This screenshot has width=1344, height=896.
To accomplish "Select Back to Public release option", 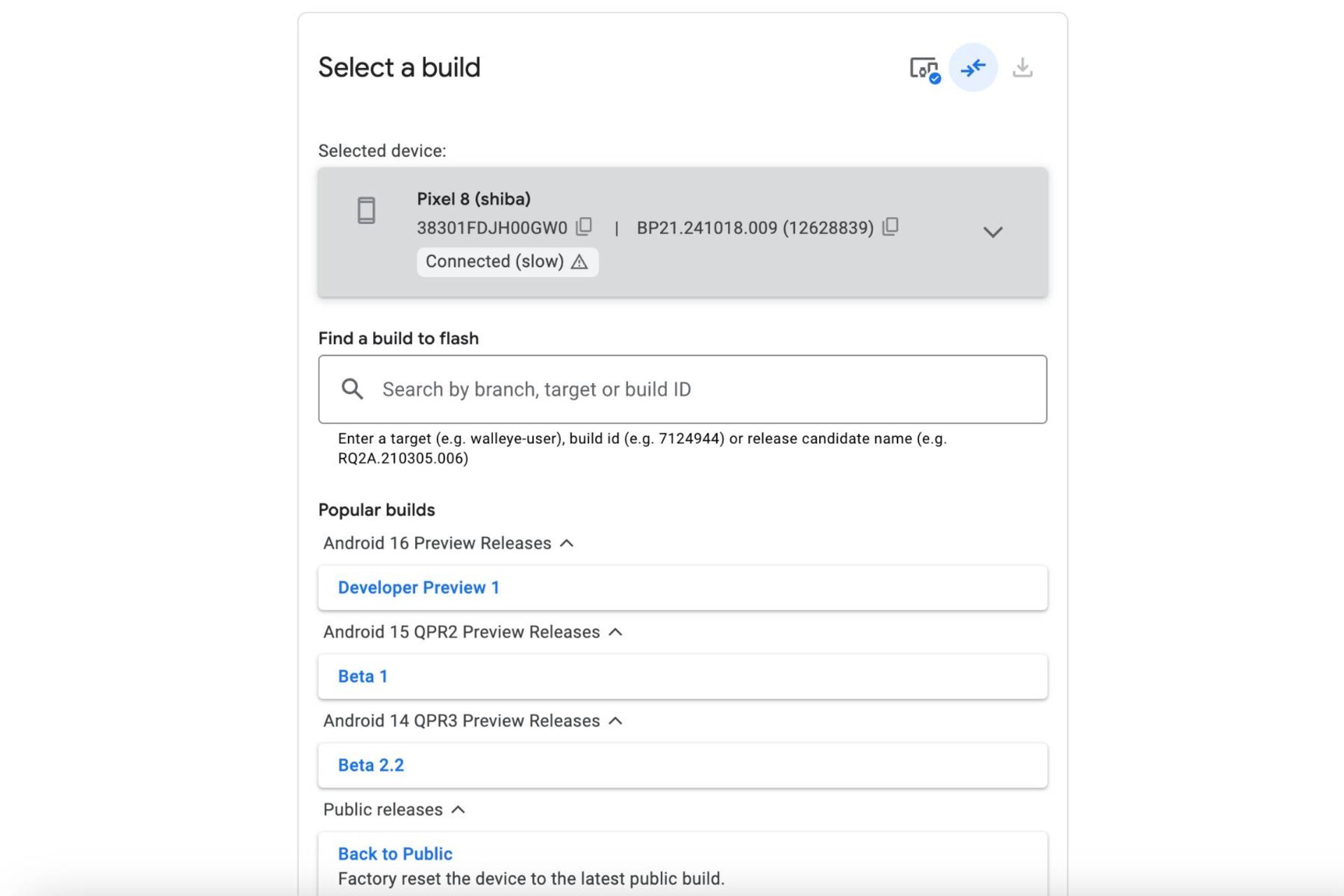I will click(395, 853).
